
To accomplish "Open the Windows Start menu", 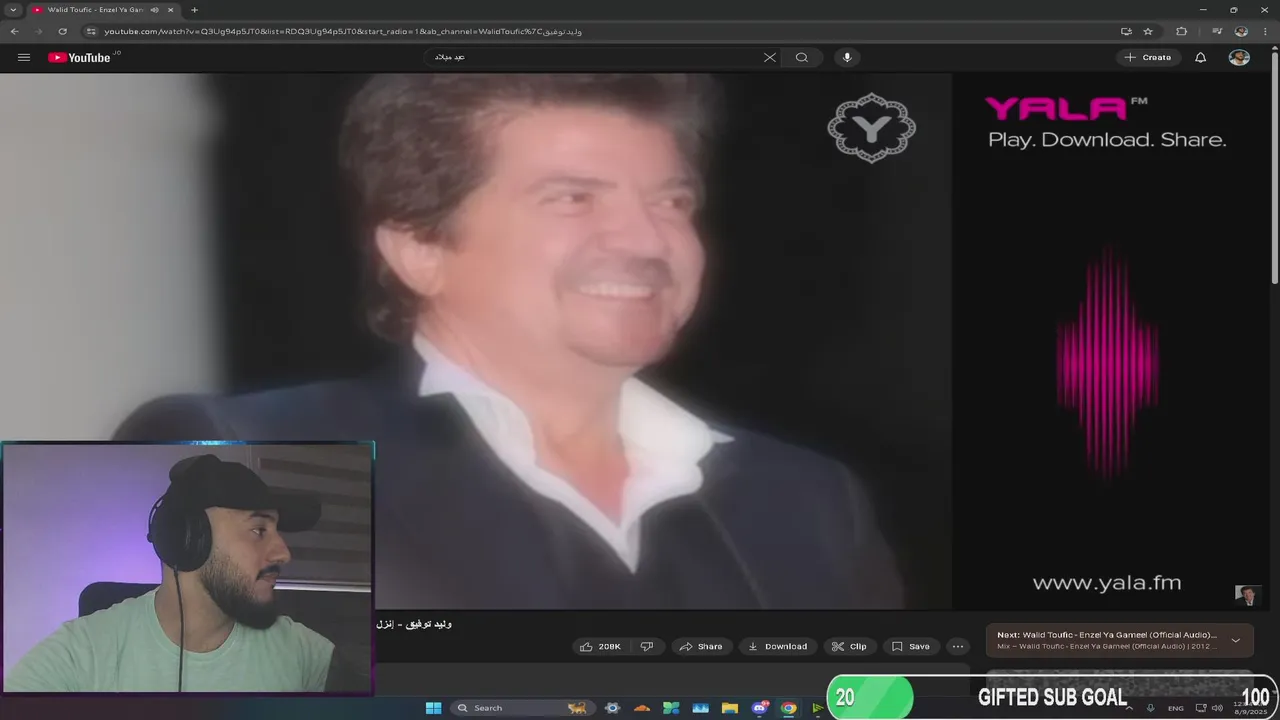I will [433, 708].
